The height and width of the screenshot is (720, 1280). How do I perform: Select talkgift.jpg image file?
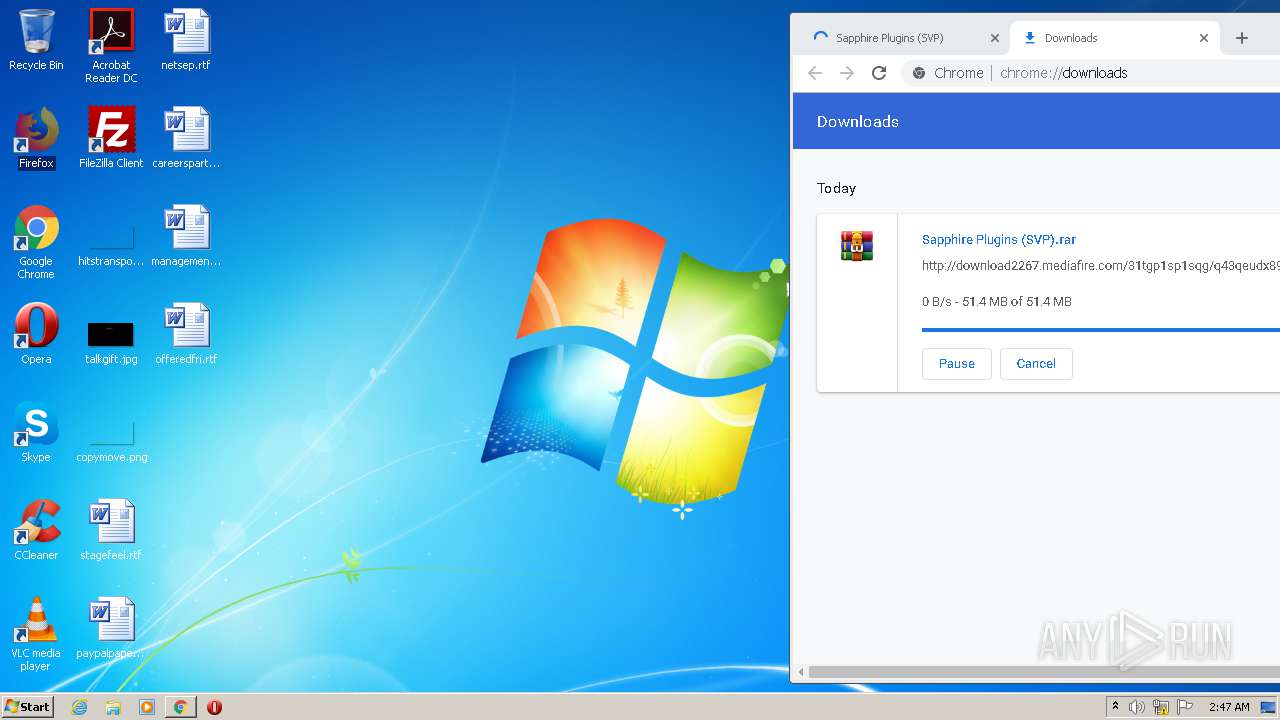[x=111, y=341]
